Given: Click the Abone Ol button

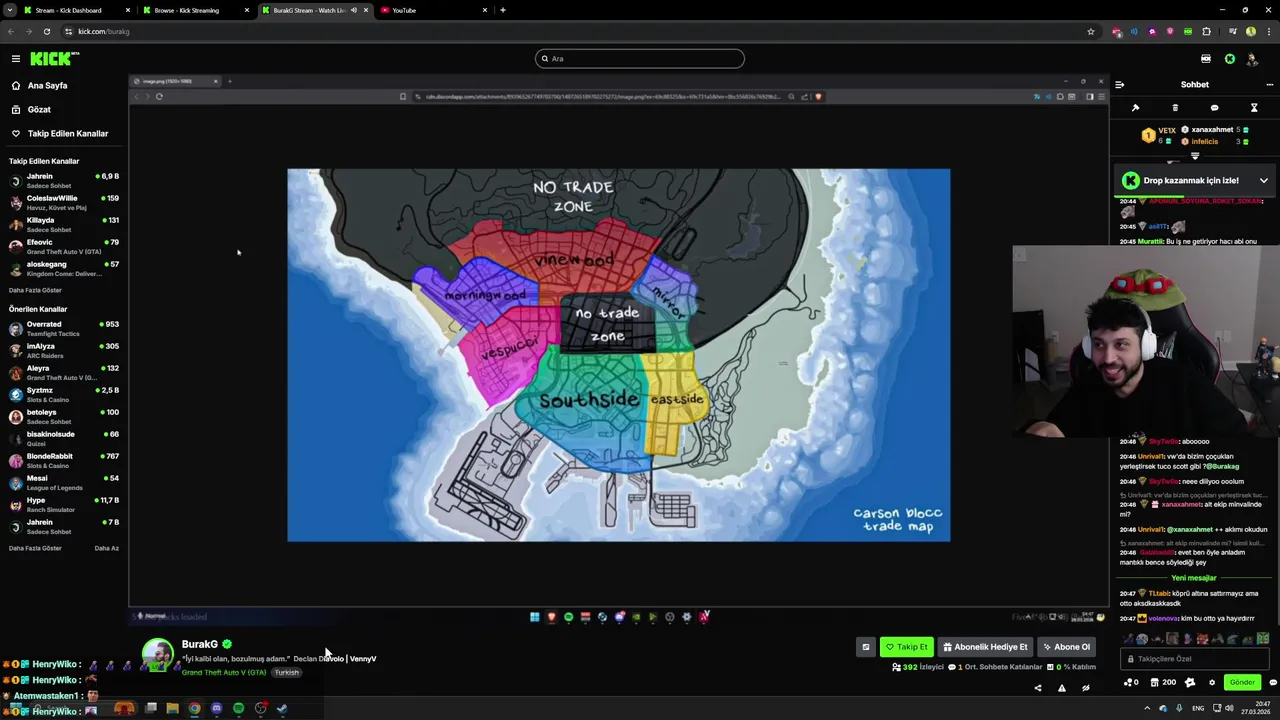Looking at the screenshot, I should 1066,647.
